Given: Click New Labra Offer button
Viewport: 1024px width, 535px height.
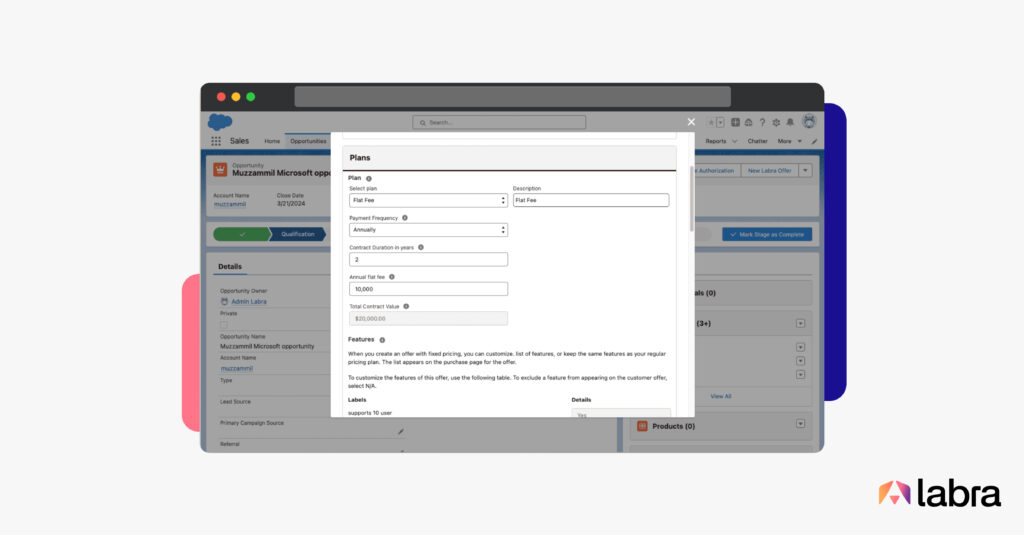Looking at the screenshot, I should 769,170.
